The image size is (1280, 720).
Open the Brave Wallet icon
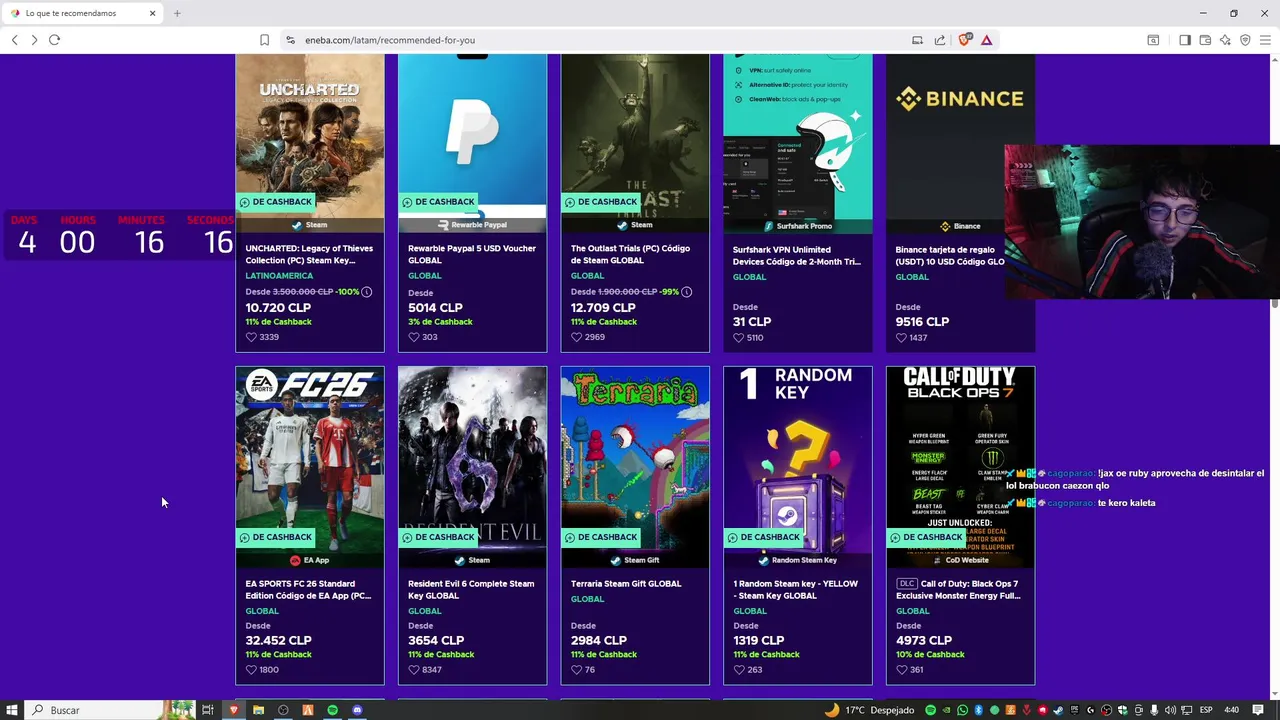pyautogui.click(x=1205, y=40)
